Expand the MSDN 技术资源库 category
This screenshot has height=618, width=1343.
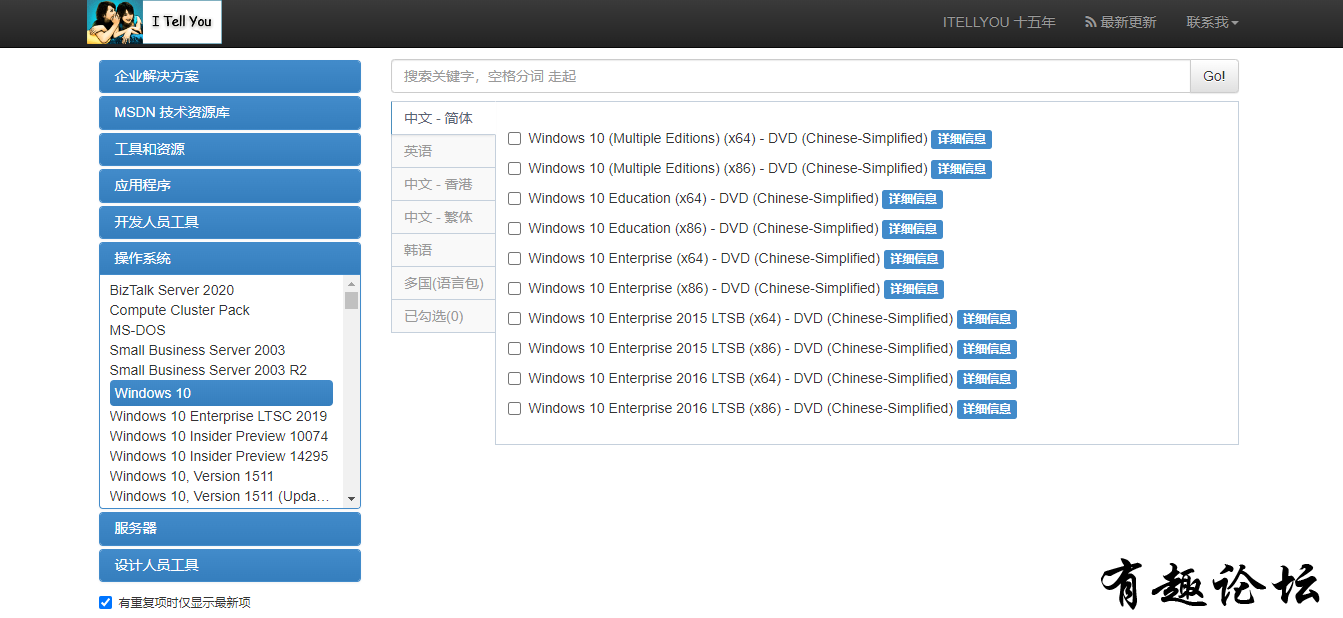click(x=230, y=113)
